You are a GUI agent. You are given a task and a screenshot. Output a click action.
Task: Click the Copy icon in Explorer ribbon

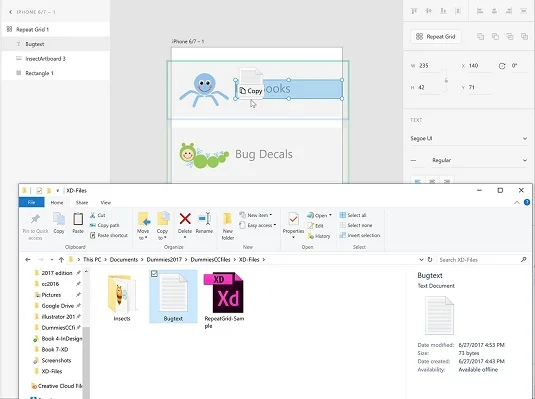tap(59, 218)
